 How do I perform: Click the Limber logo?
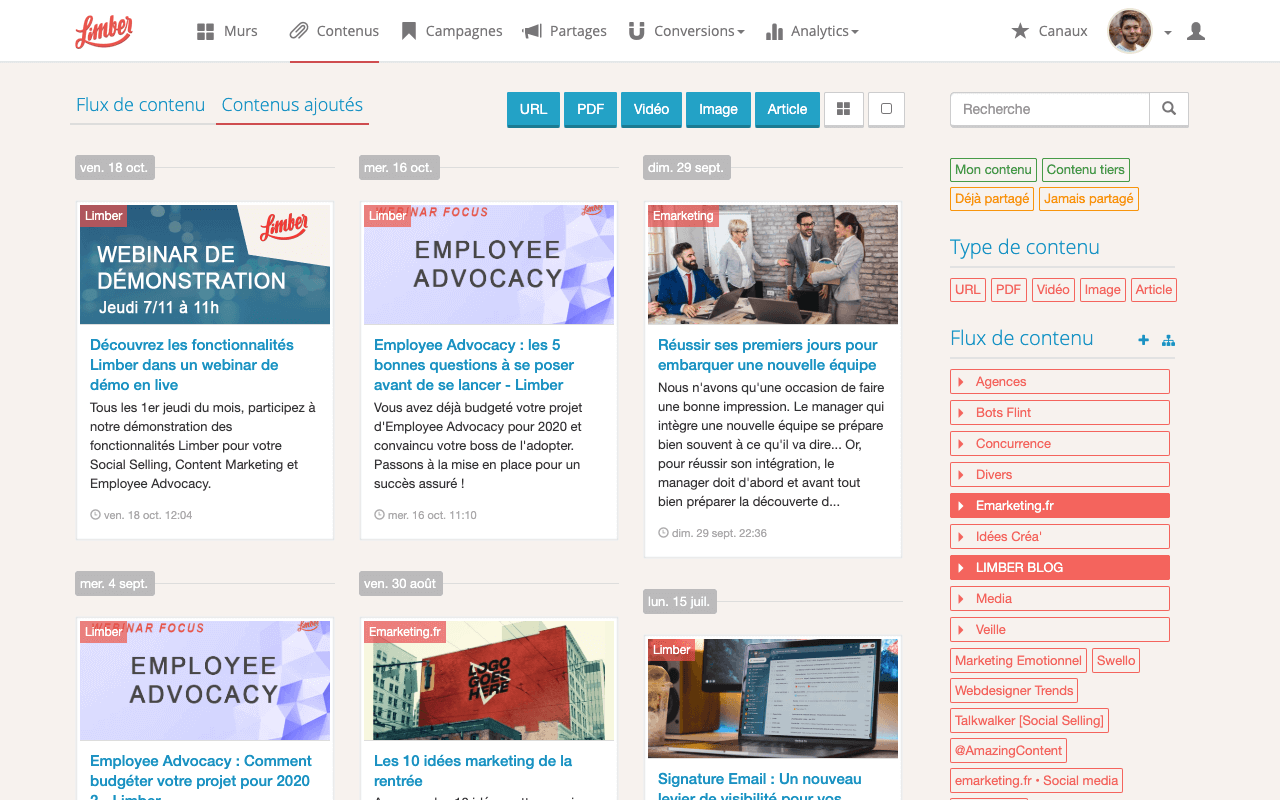click(x=104, y=31)
